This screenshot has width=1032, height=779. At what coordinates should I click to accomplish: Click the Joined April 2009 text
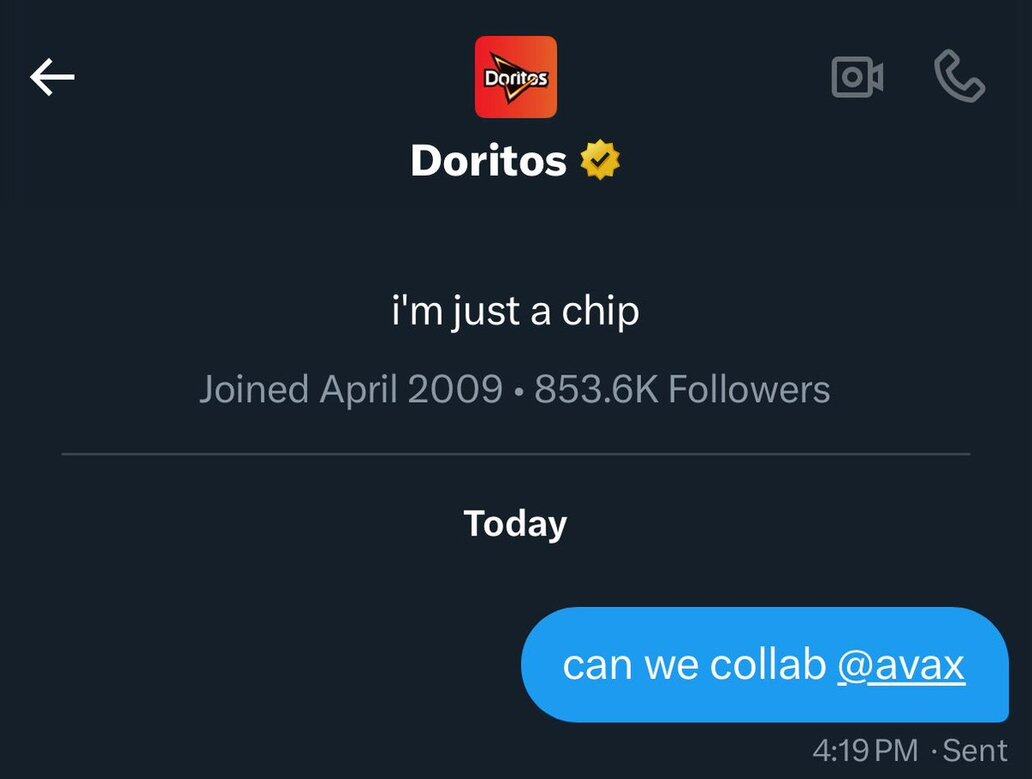pos(351,389)
